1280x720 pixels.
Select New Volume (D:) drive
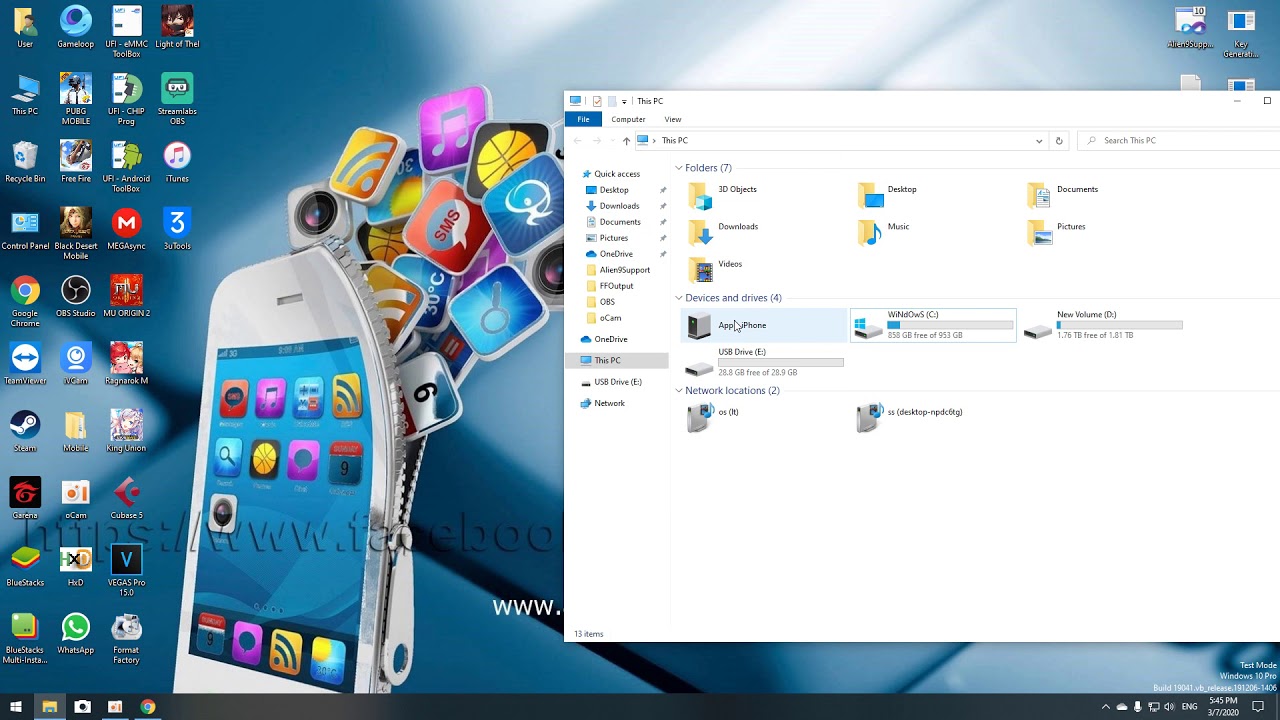1103,325
